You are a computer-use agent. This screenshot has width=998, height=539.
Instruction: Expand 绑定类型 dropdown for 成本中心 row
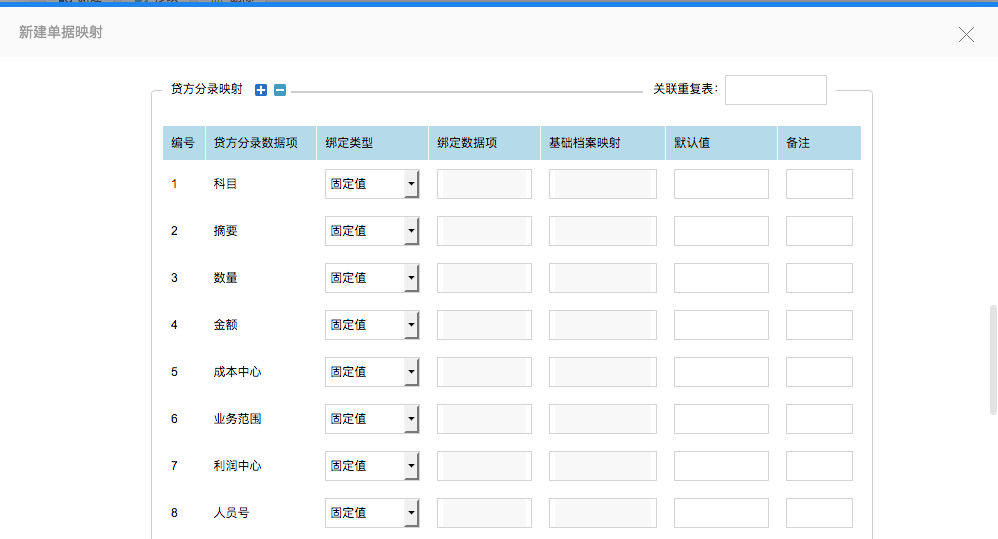pyautogui.click(x=372, y=372)
